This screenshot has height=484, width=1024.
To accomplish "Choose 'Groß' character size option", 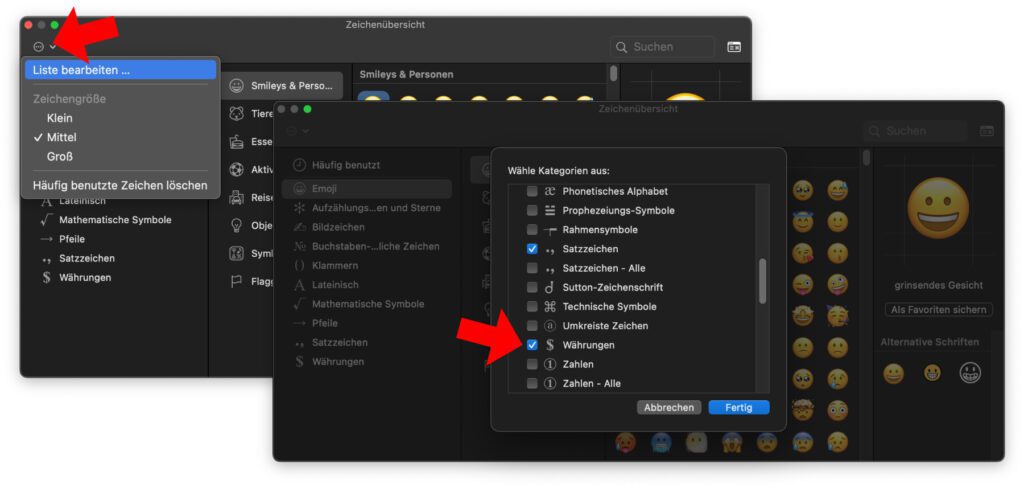I will pyautogui.click(x=60, y=156).
